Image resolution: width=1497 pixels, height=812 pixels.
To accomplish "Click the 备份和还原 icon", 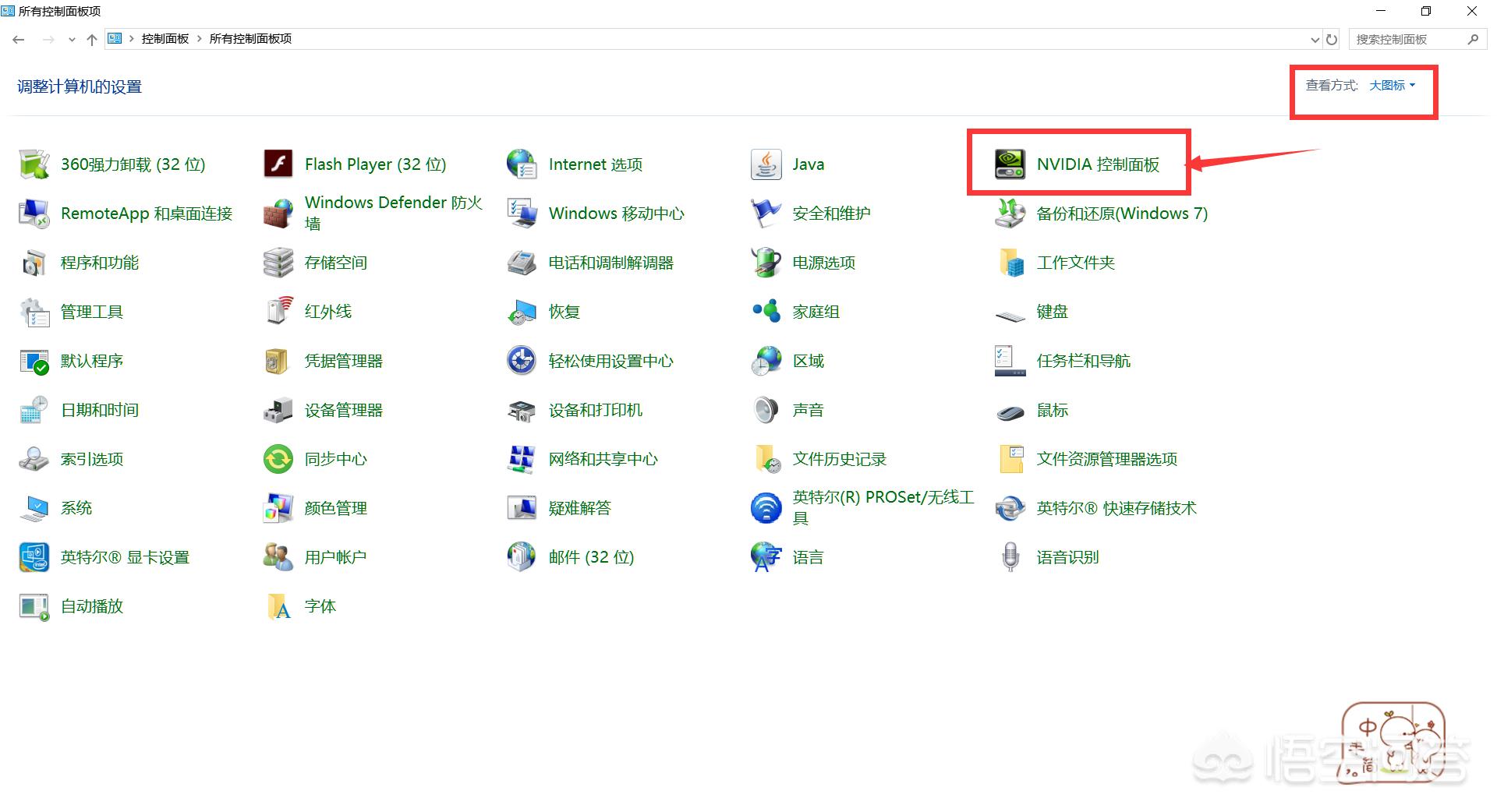I will point(1010,214).
